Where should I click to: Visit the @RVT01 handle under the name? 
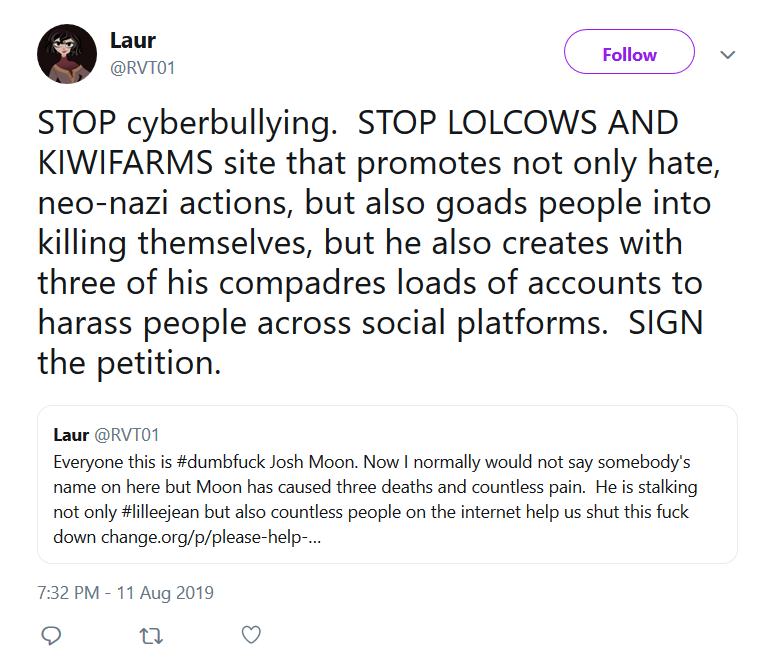click(142, 68)
